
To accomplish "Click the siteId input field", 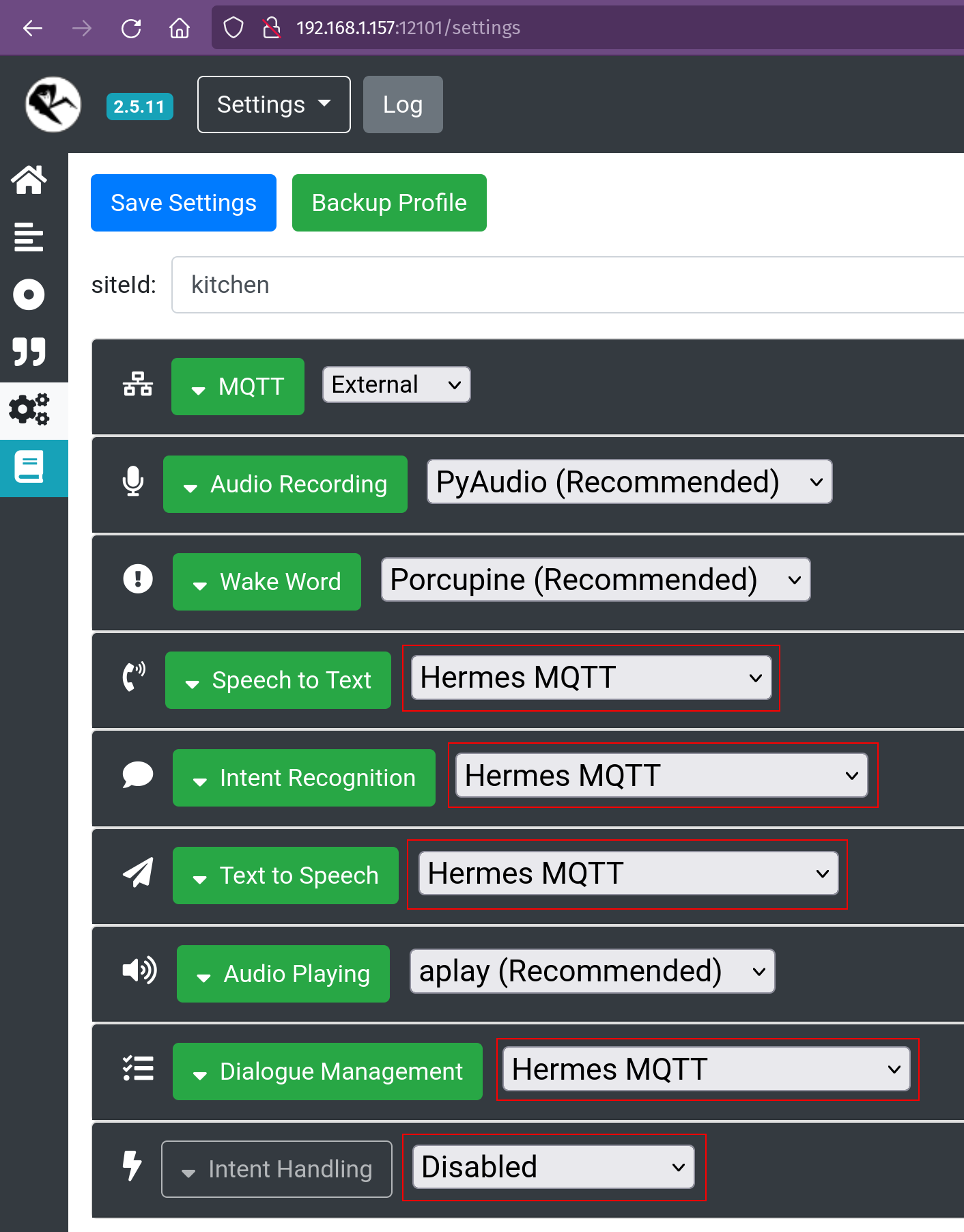I will 567,285.
